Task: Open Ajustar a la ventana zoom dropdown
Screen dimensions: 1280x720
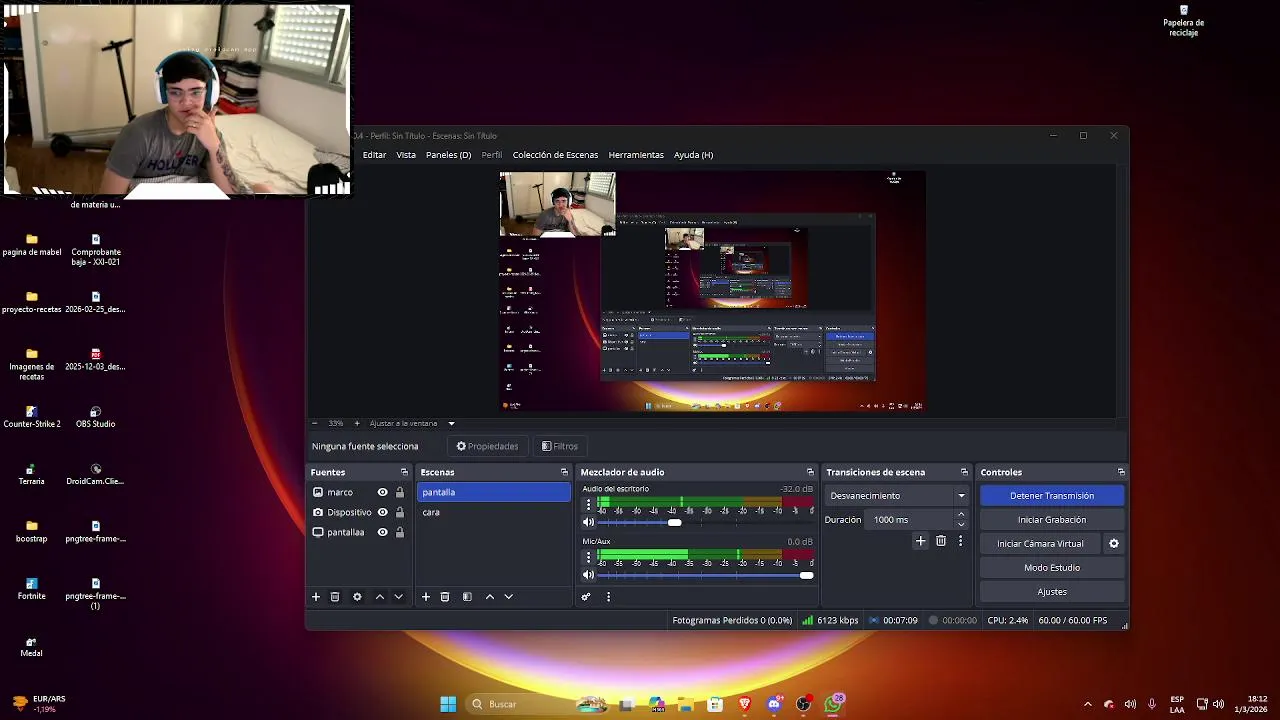Action: 412,423
